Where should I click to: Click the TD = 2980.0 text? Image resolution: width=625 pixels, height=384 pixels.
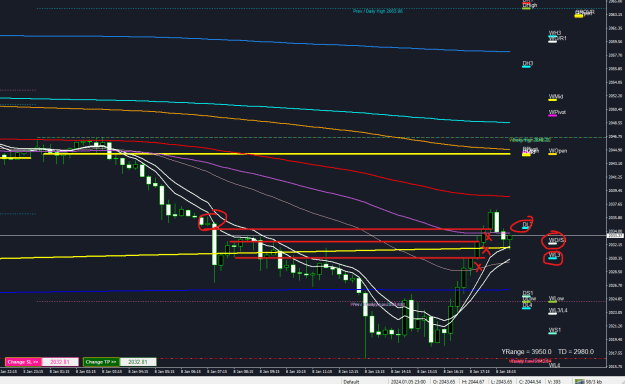pyautogui.click(x=576, y=352)
